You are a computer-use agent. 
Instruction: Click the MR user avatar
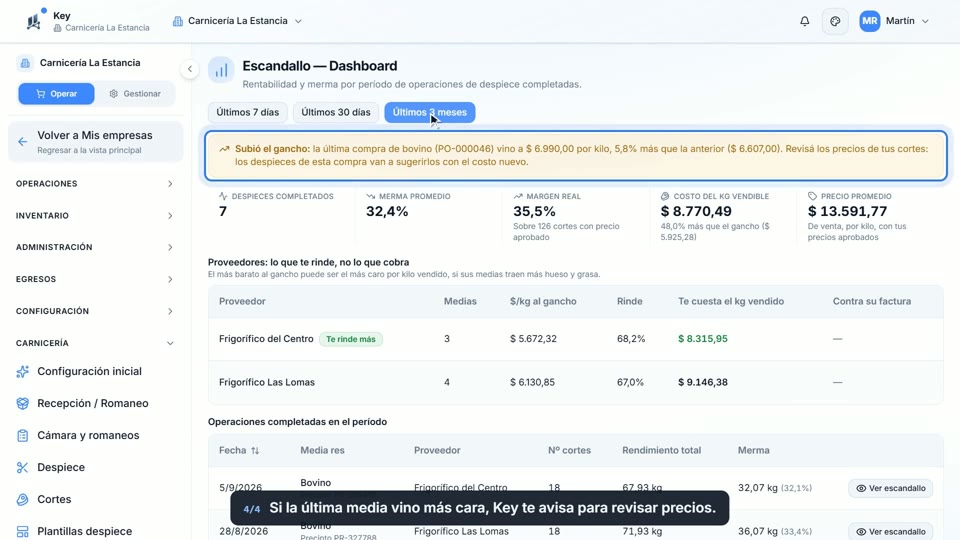click(869, 21)
